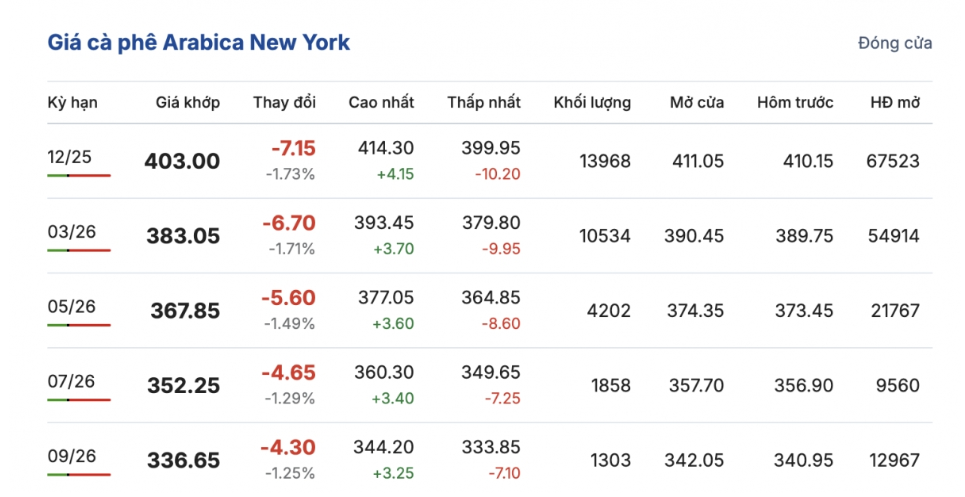965x497 pixels.
Task: Click the price range bar under 05/26
Action: pyautogui.click(x=79, y=325)
